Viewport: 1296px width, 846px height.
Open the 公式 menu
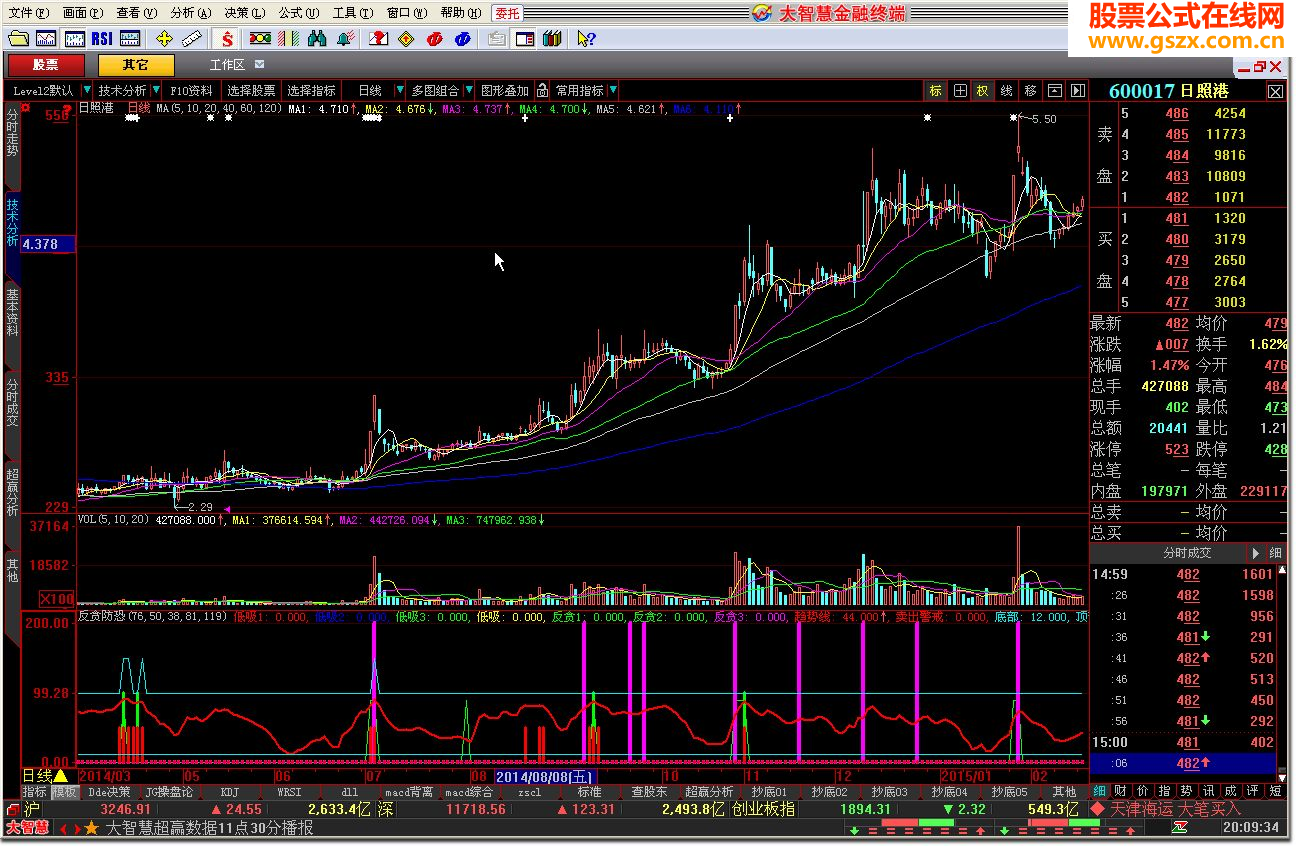coord(297,13)
